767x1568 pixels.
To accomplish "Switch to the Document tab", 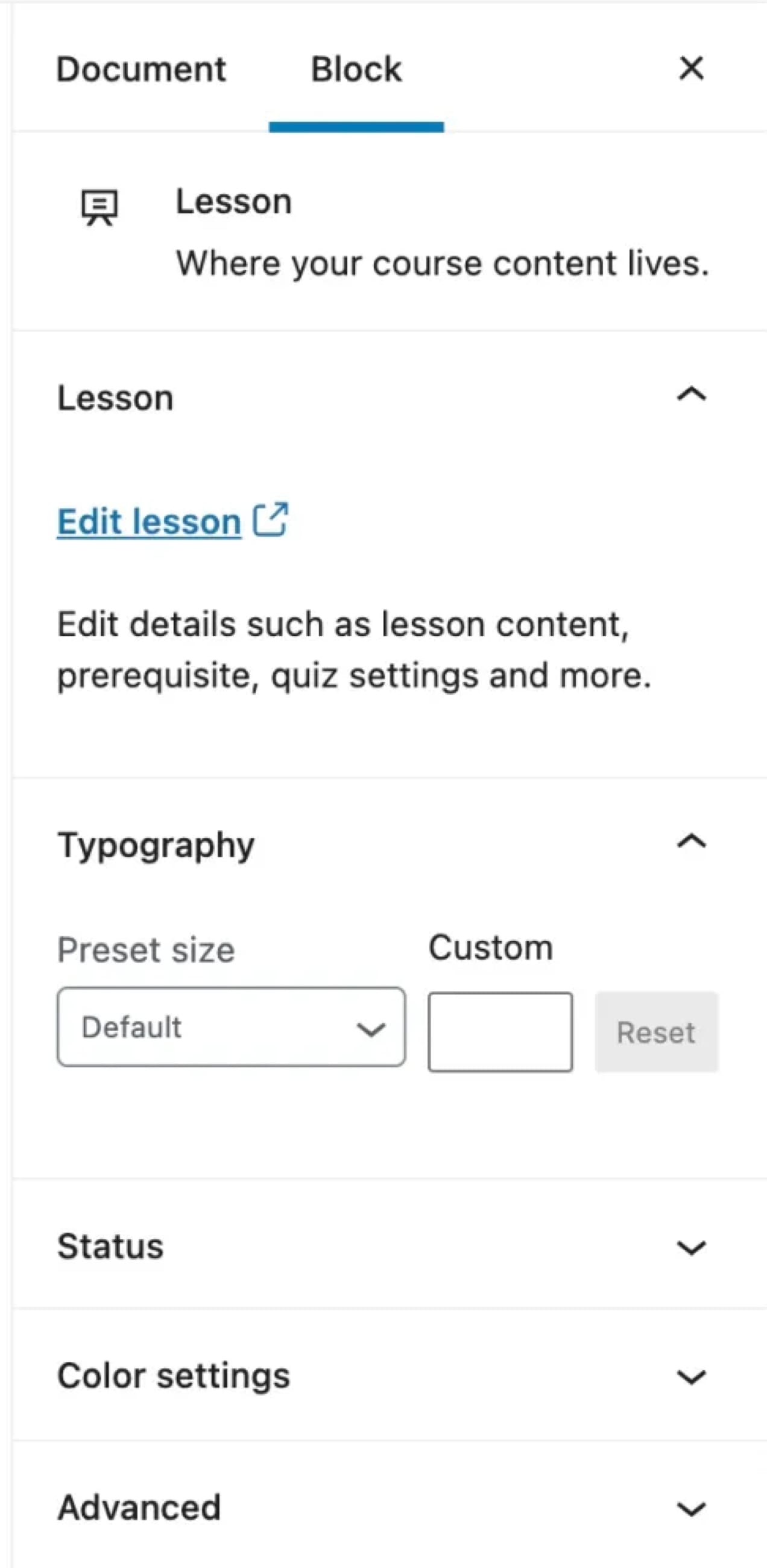I will click(140, 69).
